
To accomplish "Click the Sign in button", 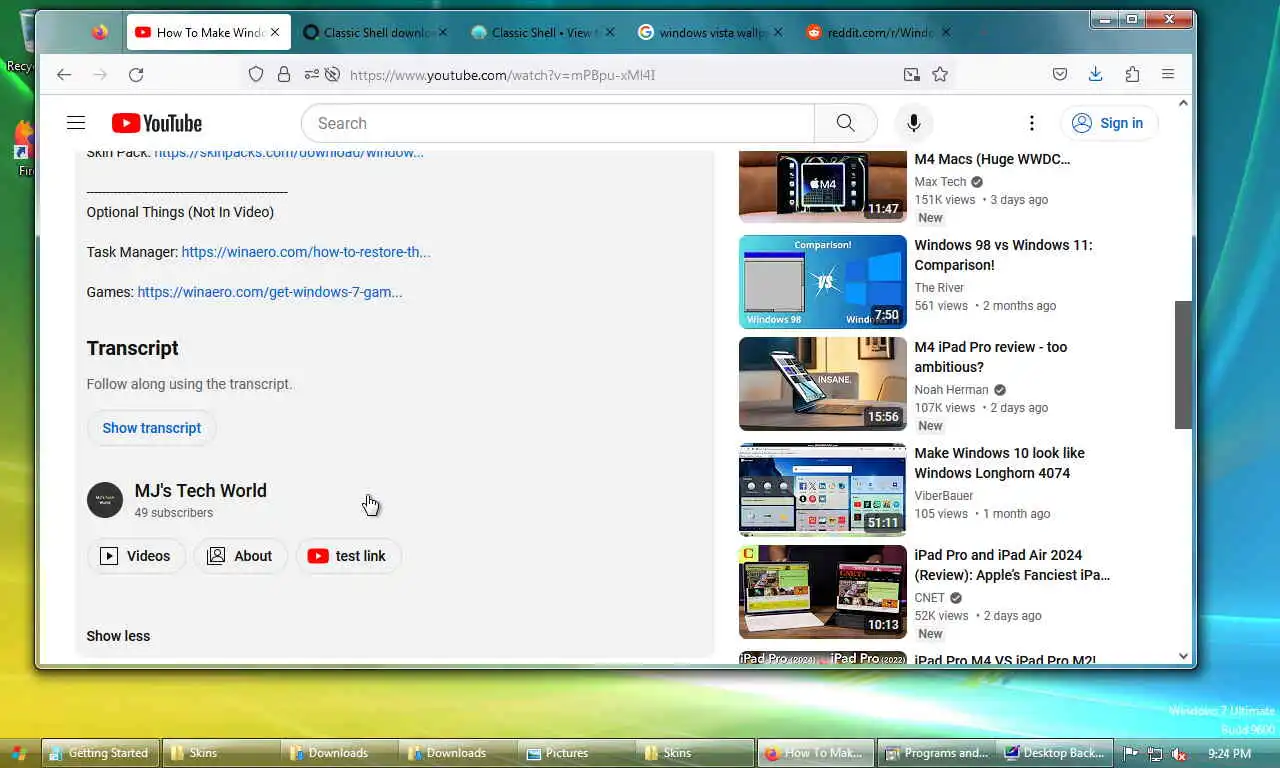I will [1108, 123].
